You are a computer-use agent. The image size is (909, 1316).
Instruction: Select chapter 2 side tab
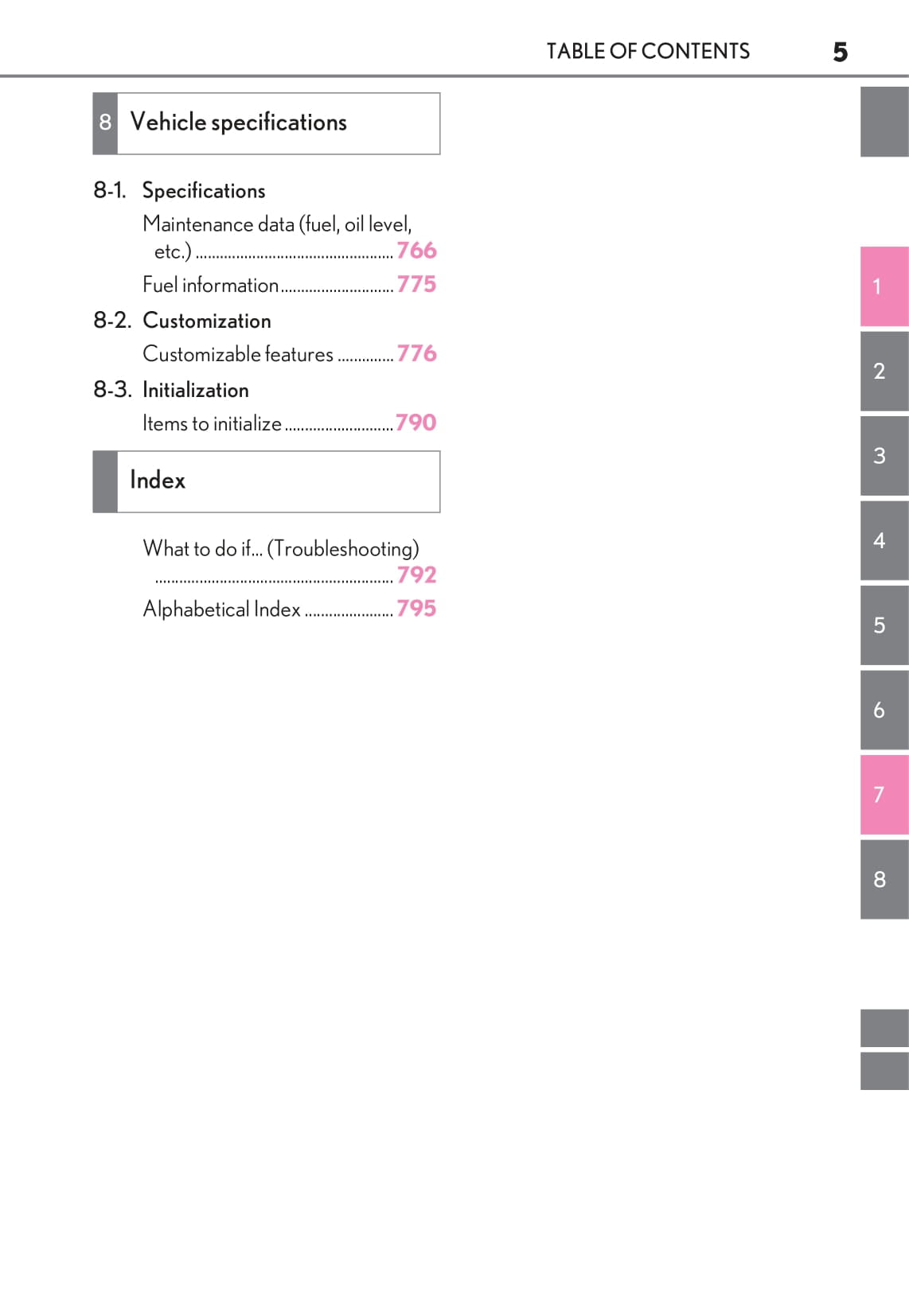884,372
